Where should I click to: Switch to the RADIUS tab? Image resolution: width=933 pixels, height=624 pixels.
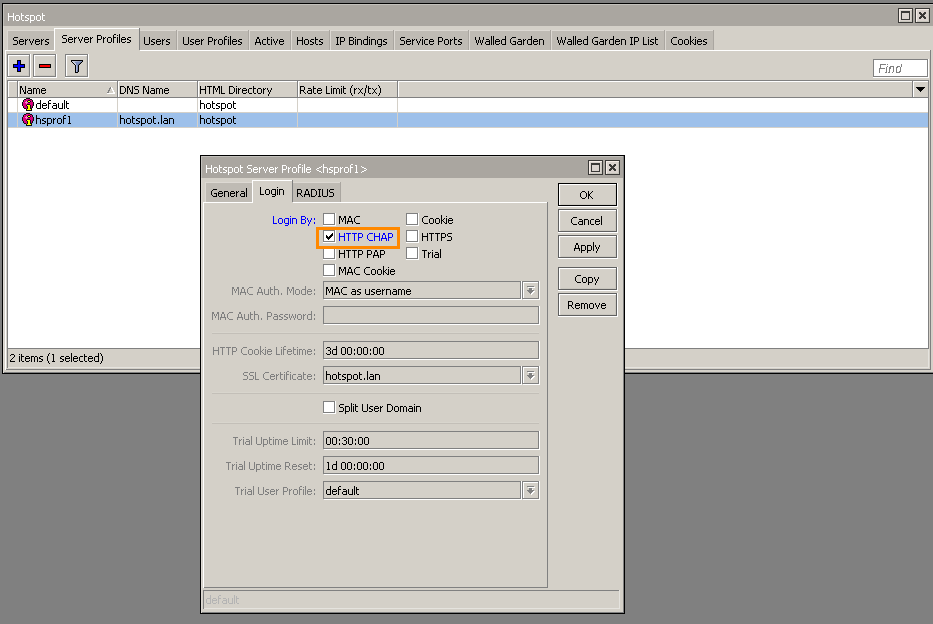(315, 193)
